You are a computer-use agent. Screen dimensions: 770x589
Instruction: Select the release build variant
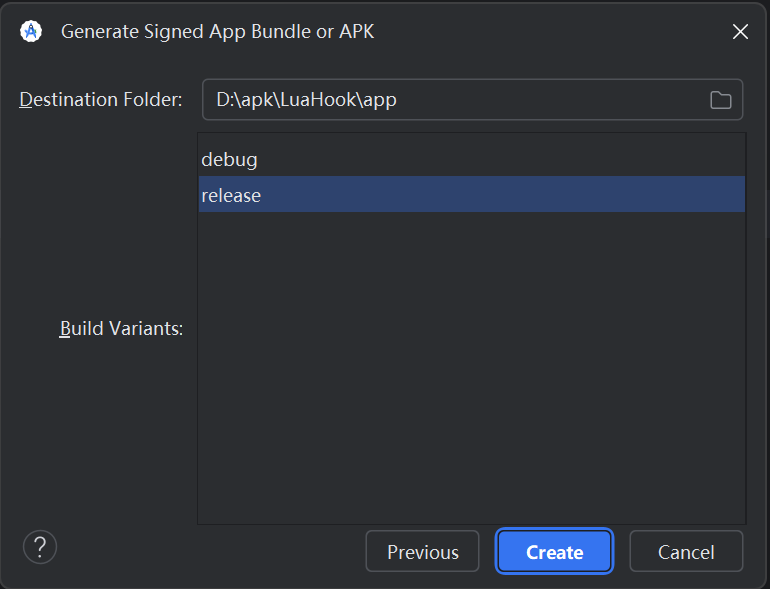tap(231, 195)
